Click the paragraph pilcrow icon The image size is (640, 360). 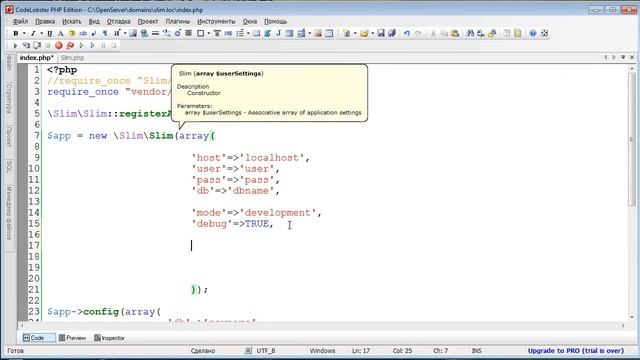pos(105,33)
